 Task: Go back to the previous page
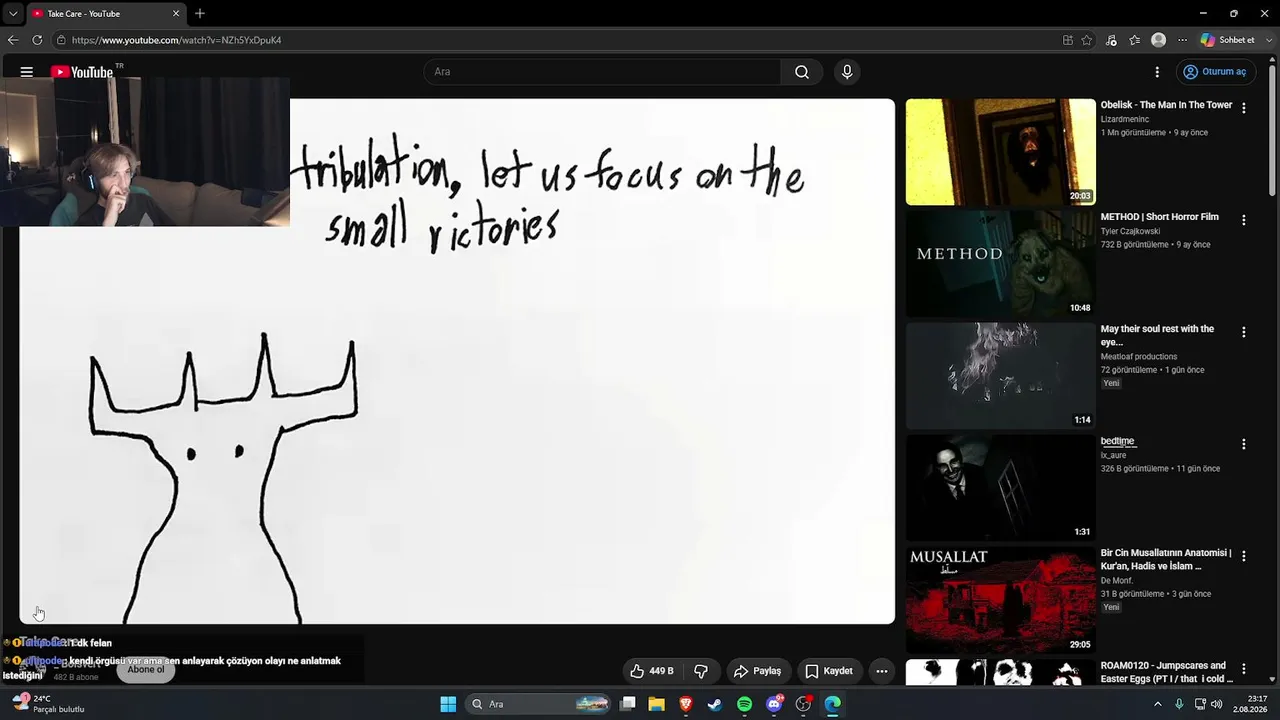[x=13, y=40]
